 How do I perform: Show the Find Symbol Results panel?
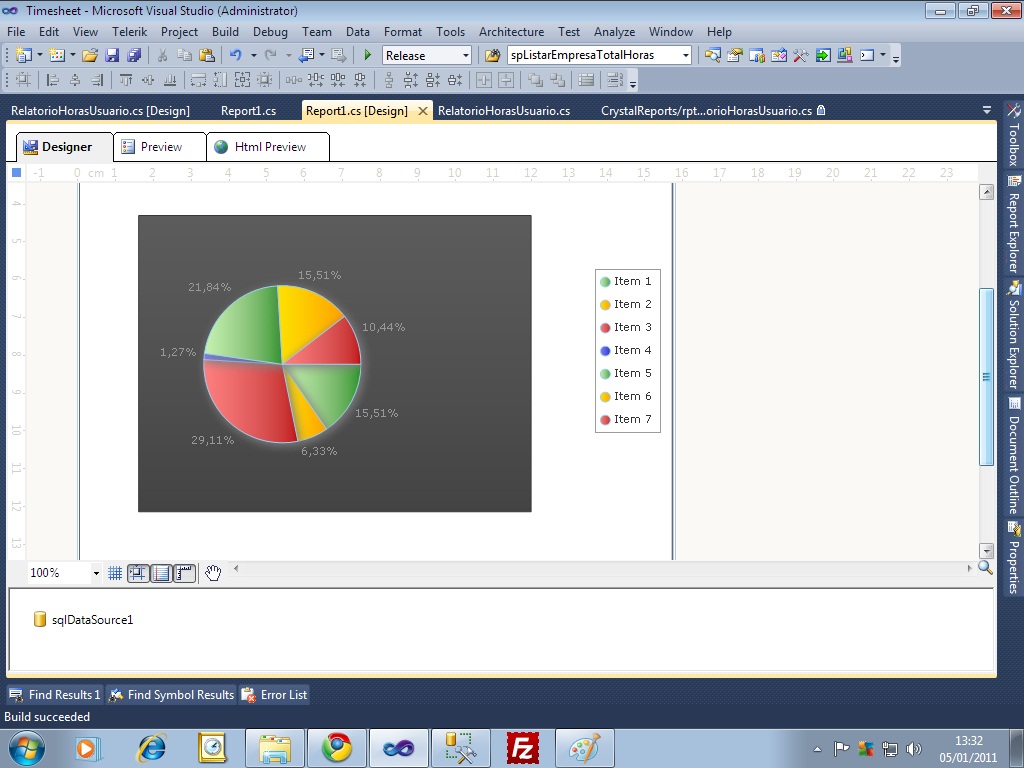[x=171, y=695]
